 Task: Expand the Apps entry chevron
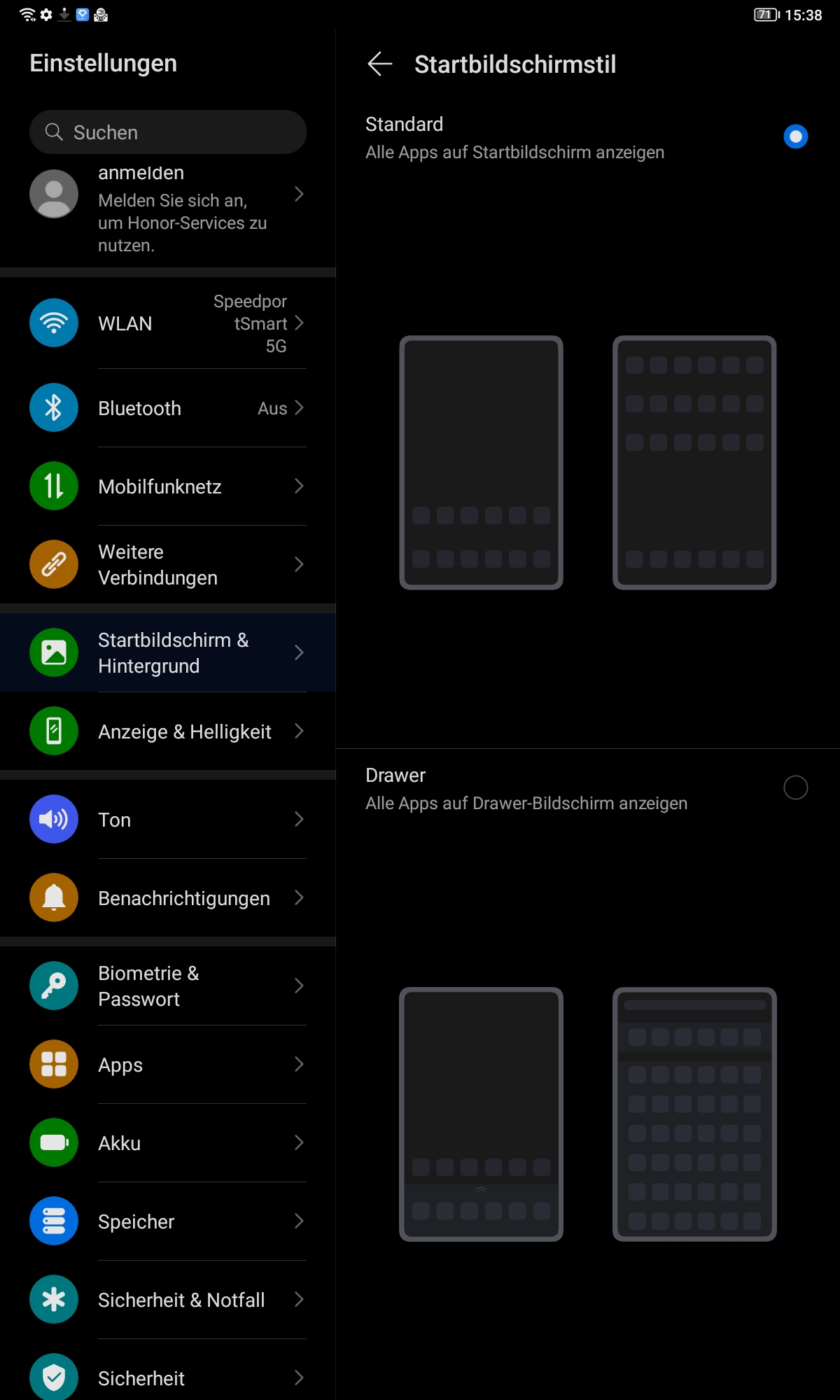click(299, 1064)
